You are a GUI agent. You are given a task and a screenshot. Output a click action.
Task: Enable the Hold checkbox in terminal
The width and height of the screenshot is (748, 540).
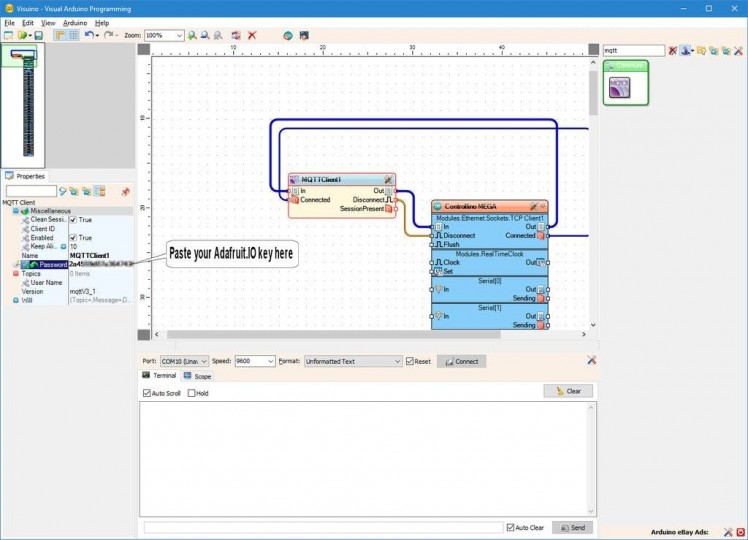coord(192,393)
